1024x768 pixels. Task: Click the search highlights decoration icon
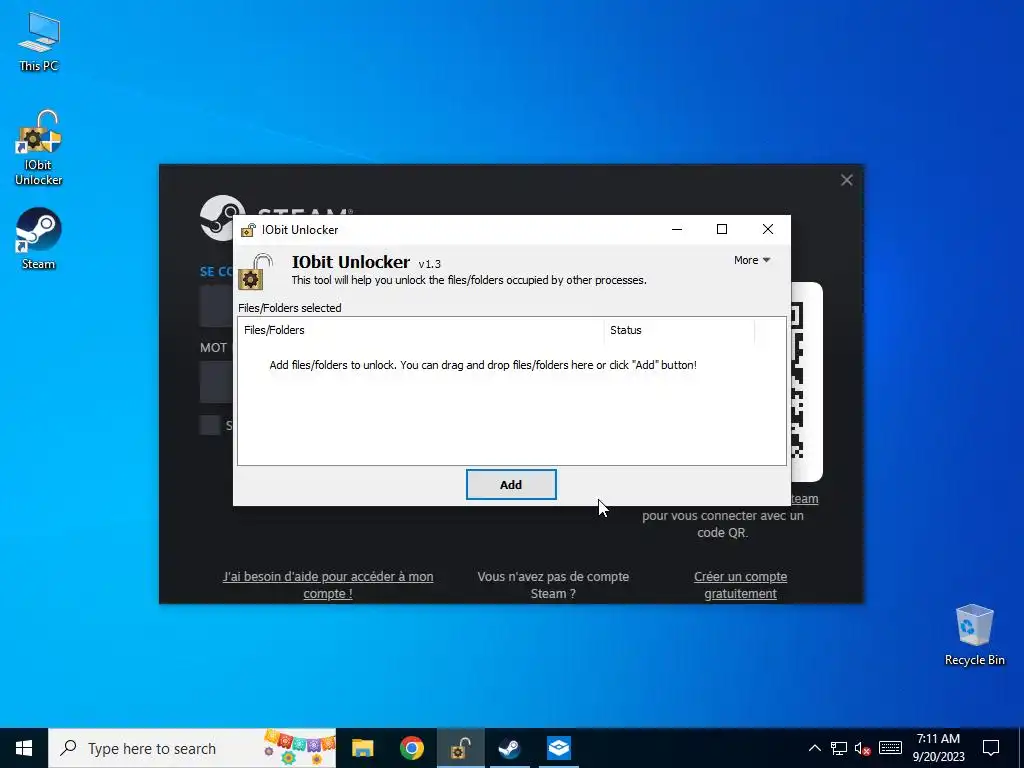pos(300,748)
